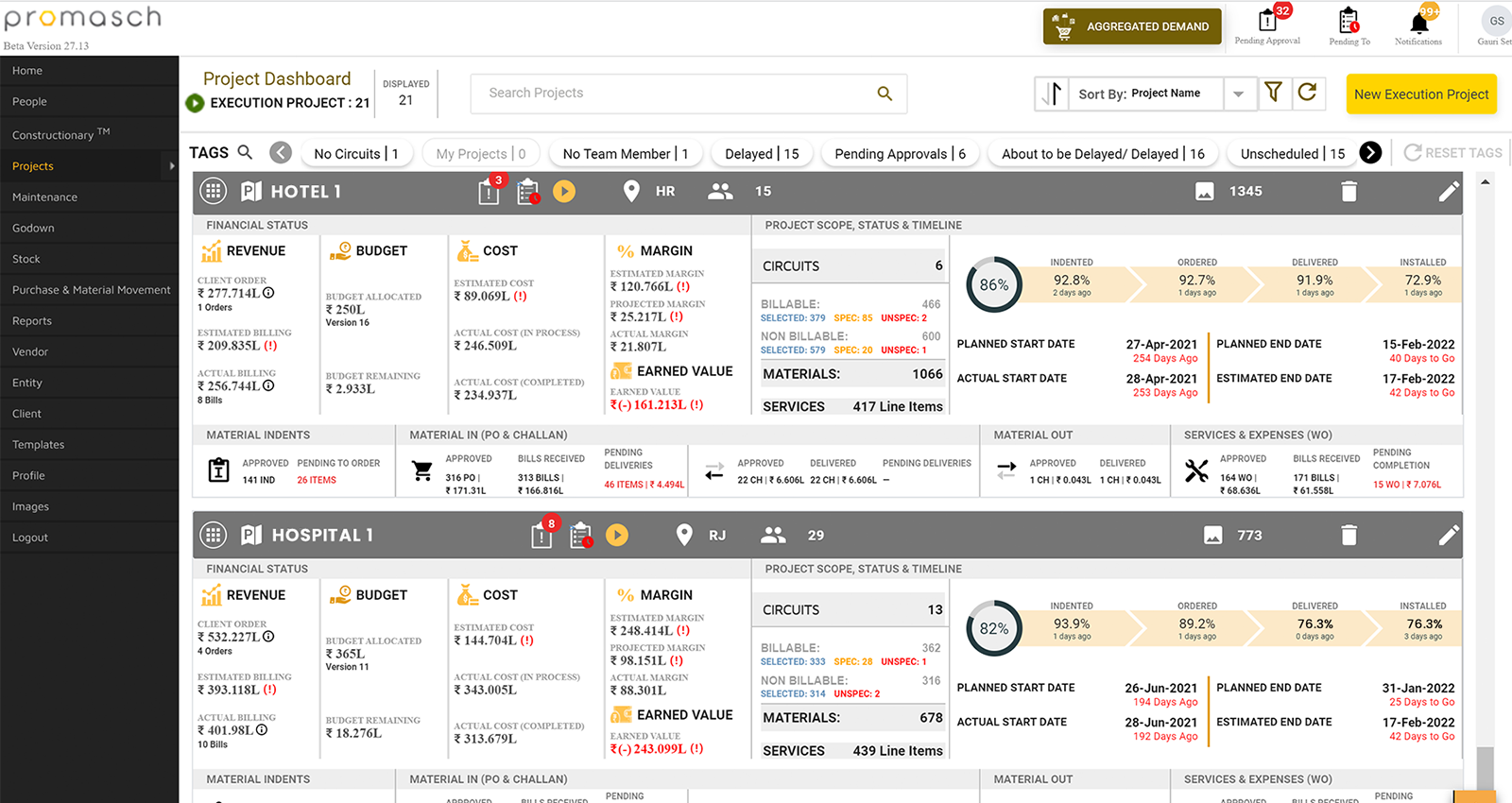Filter by No Team Member tag
The width and height of the screenshot is (1512, 803).
tap(625, 153)
